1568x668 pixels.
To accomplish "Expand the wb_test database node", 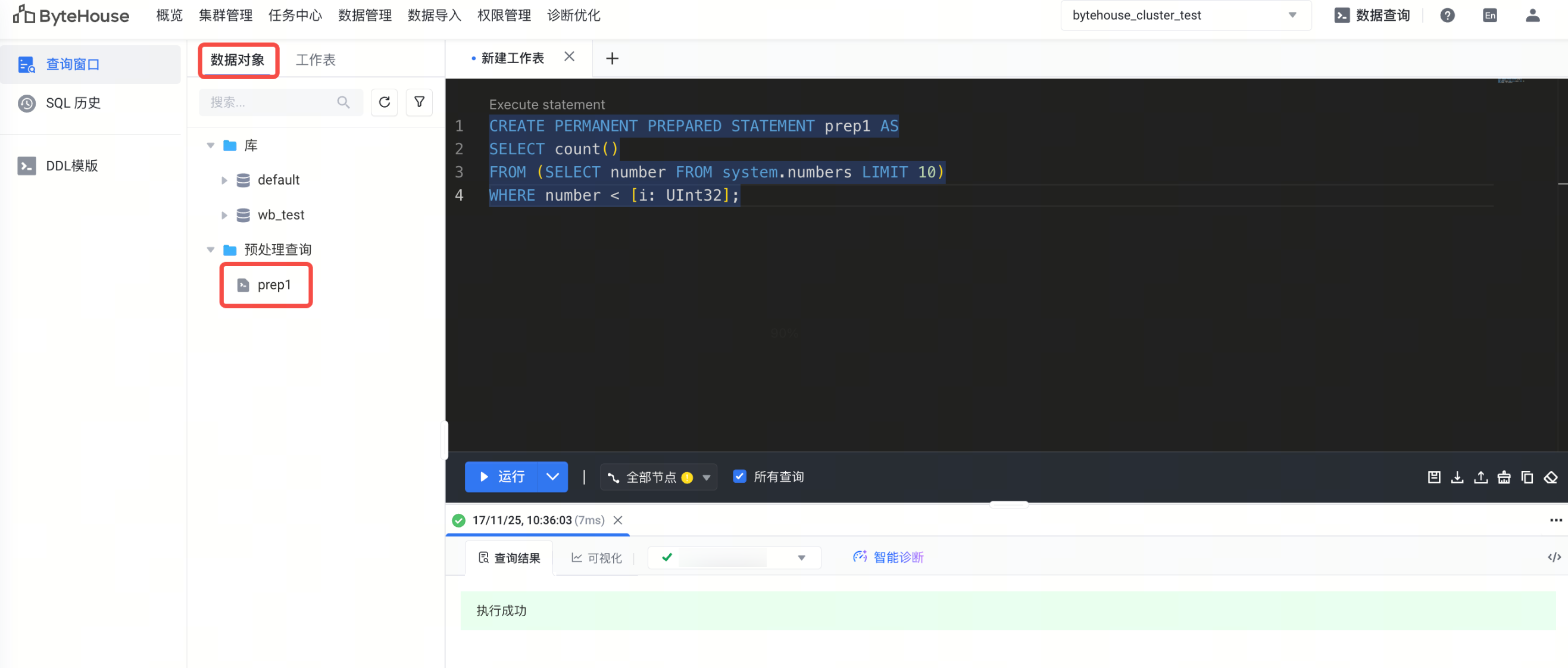I will tap(224, 214).
